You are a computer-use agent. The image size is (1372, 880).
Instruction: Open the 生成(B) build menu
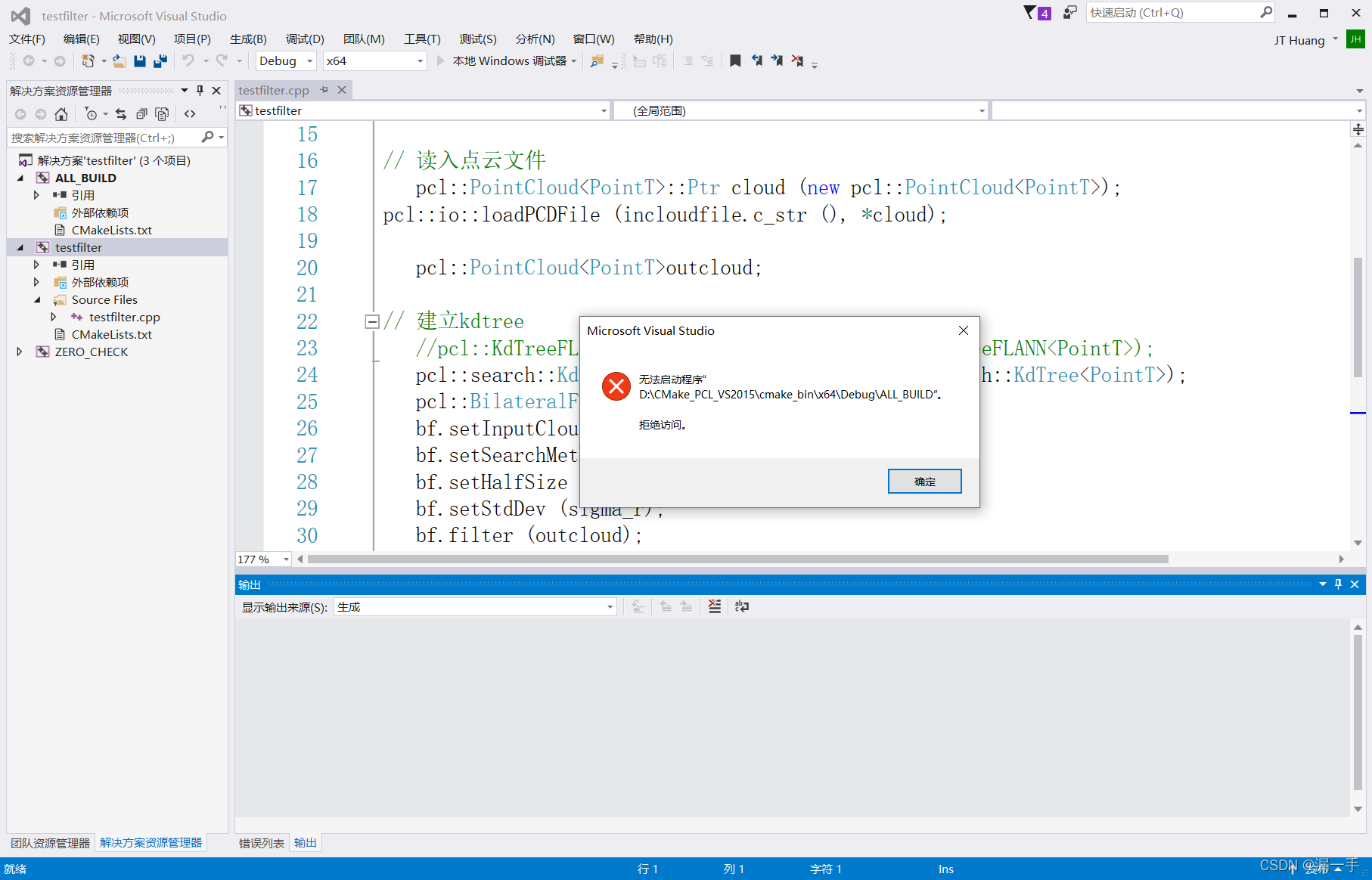click(248, 39)
